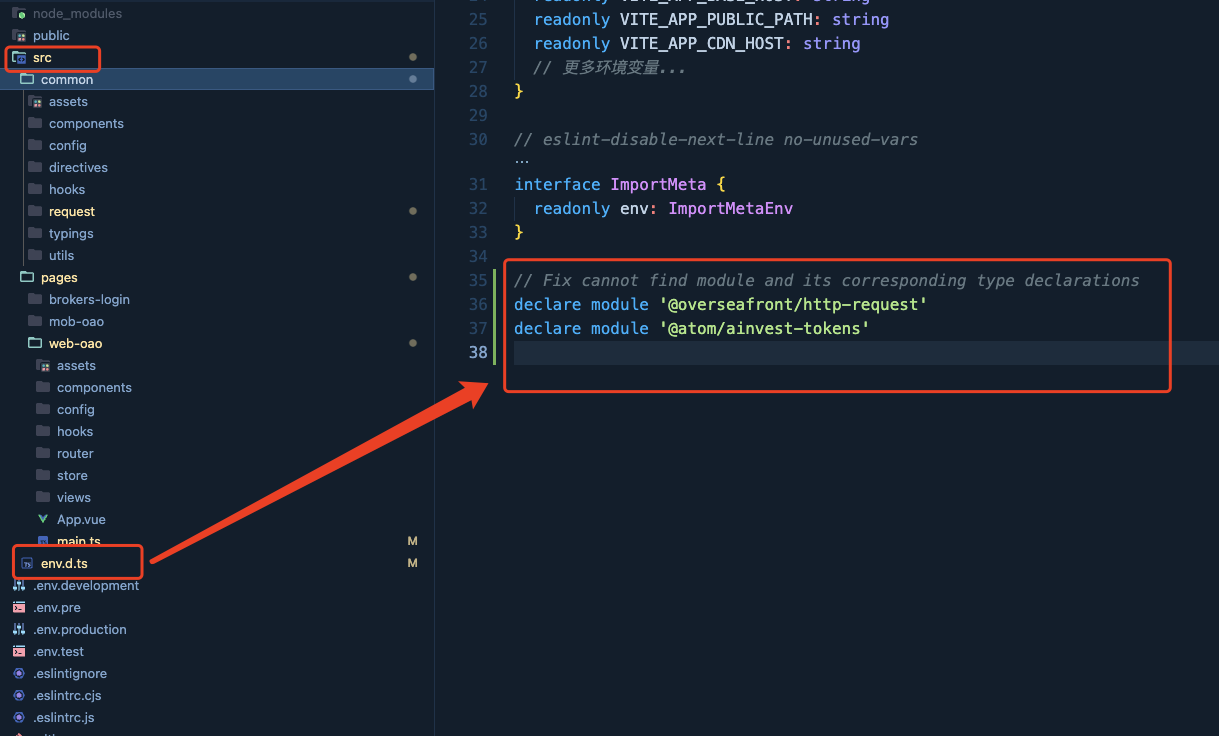
Task: Open the request folder
Action: [x=72, y=211]
